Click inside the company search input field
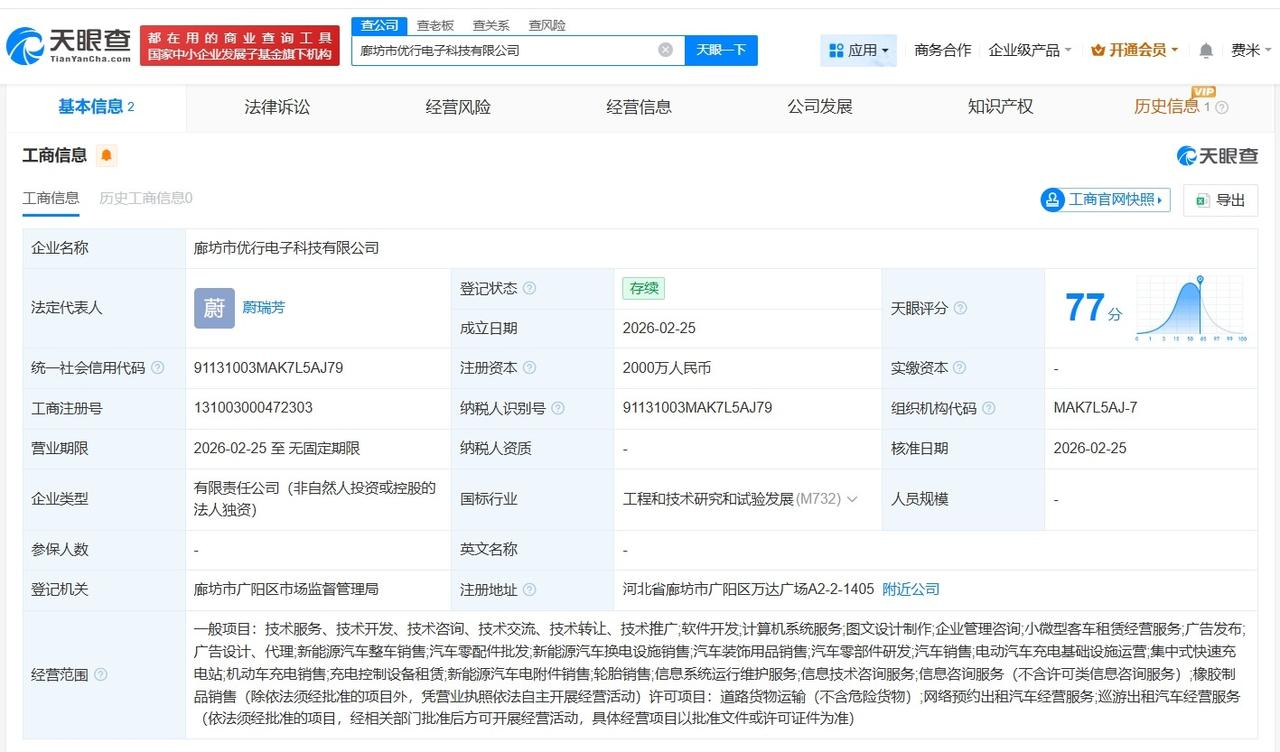The height and width of the screenshot is (752, 1280). click(x=500, y=49)
